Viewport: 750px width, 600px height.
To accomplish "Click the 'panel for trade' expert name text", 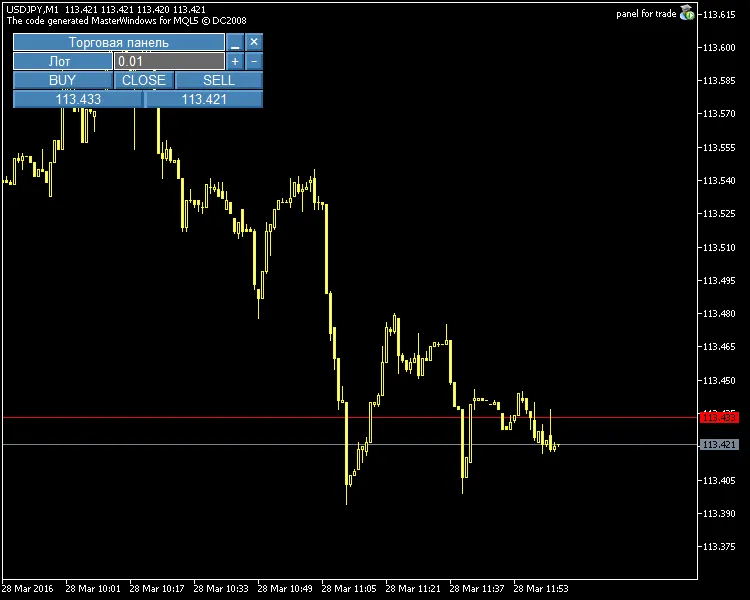I will pyautogui.click(x=645, y=13).
